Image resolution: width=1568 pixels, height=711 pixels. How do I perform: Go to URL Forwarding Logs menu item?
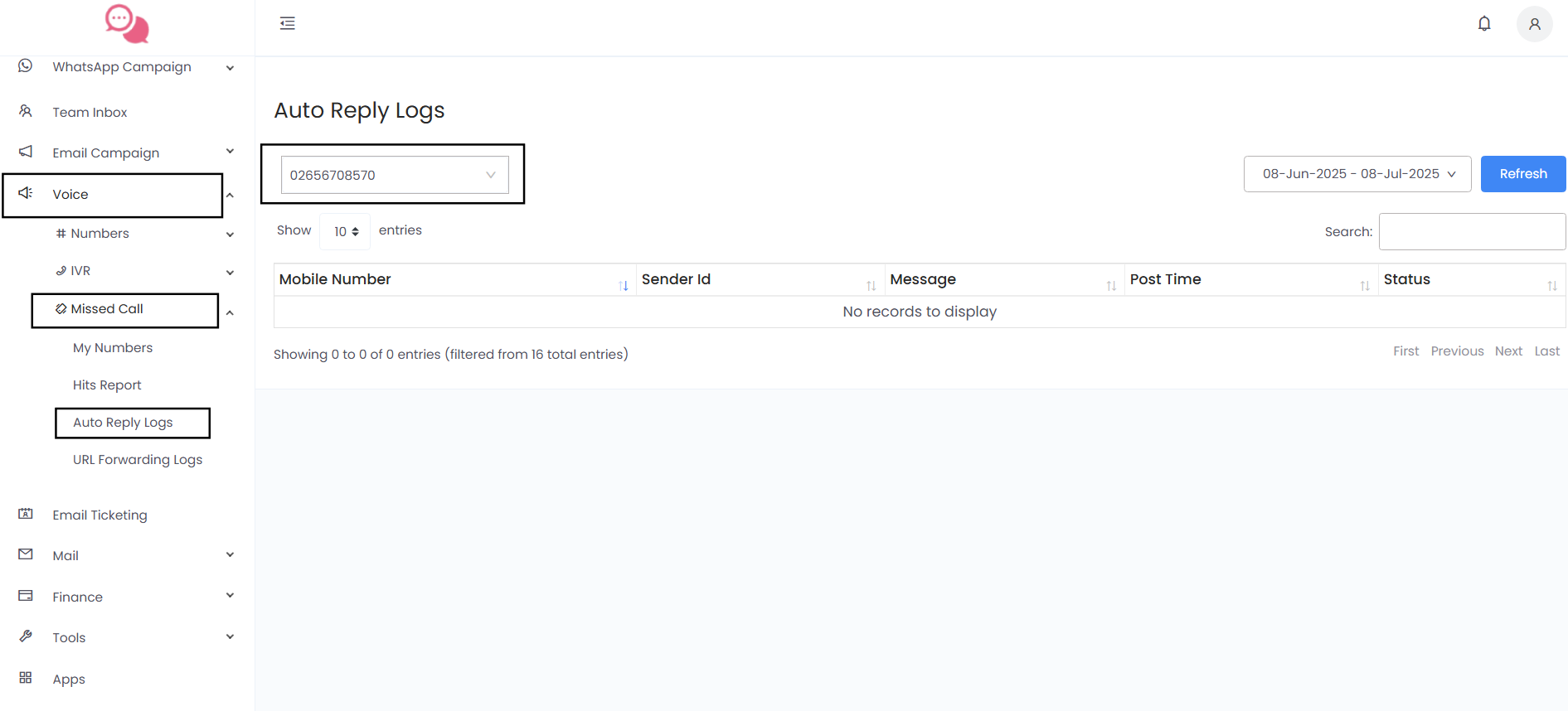click(138, 460)
